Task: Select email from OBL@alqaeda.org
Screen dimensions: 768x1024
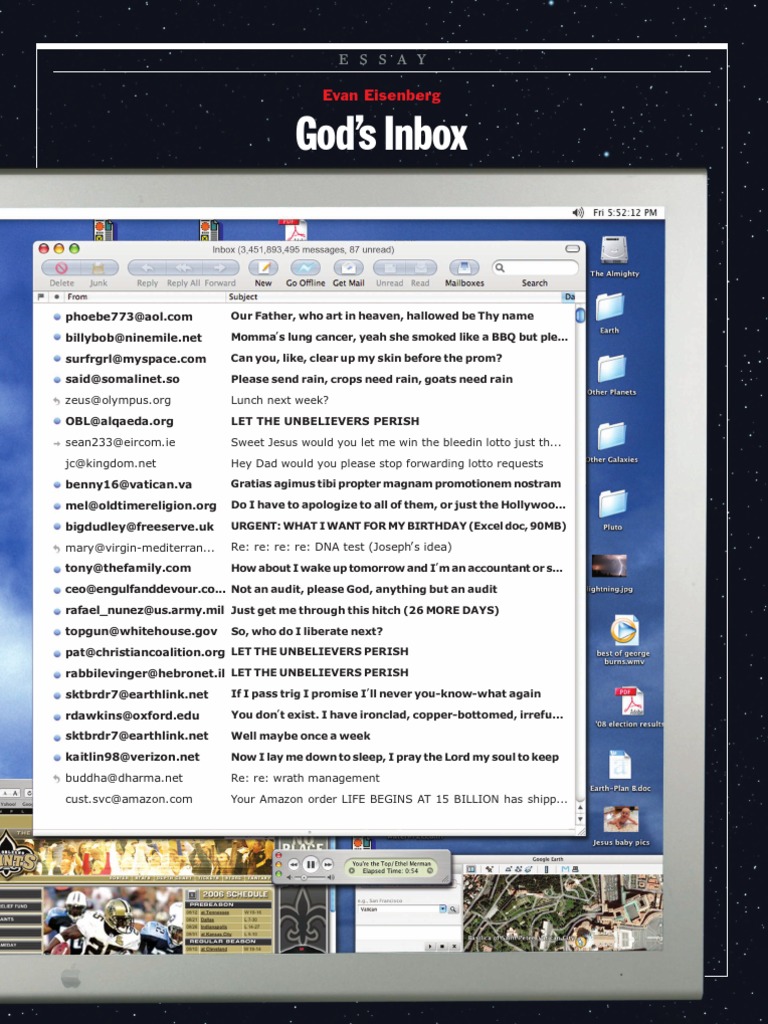Action: pos(306,421)
